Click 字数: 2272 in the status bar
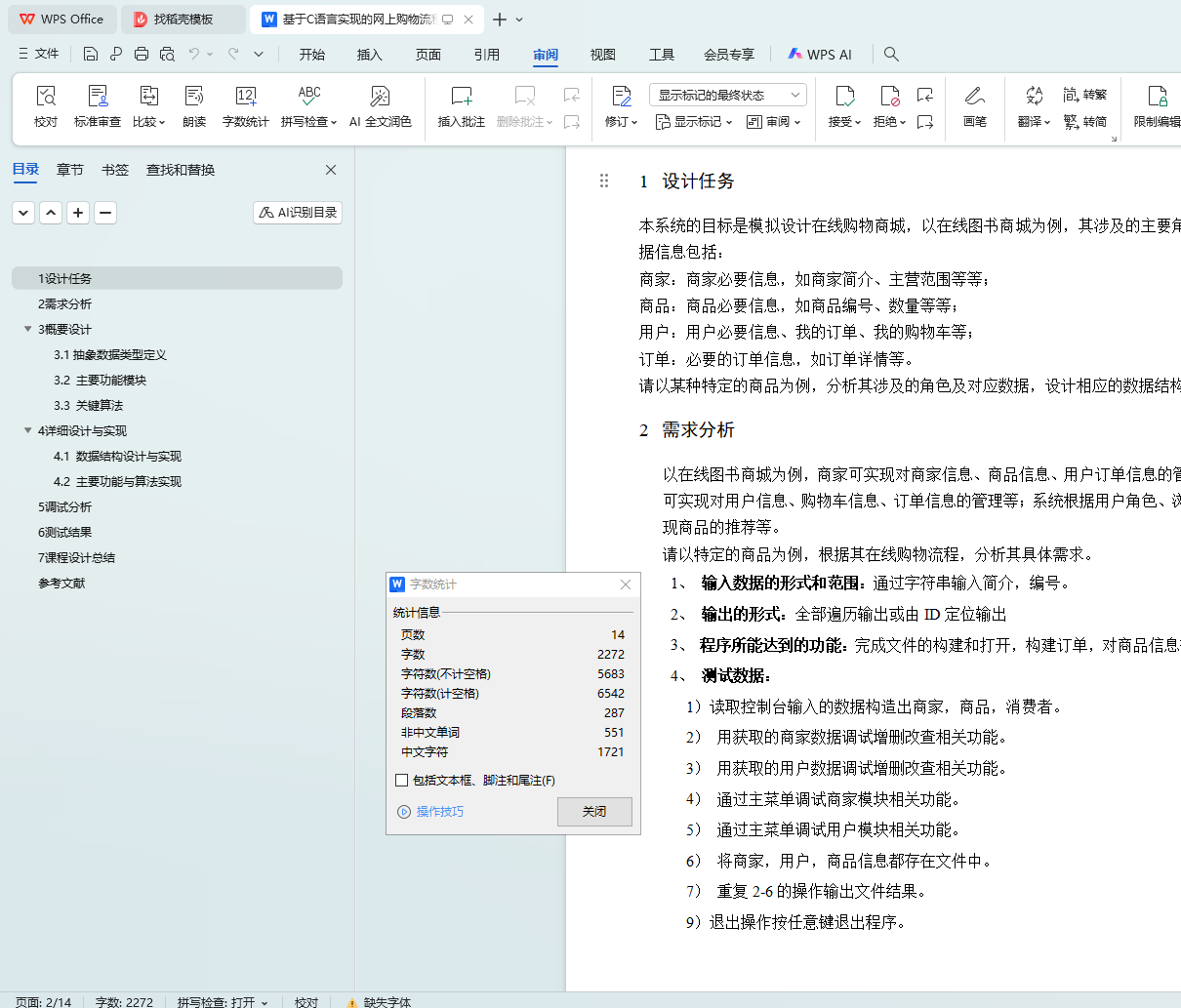 coord(124,1001)
